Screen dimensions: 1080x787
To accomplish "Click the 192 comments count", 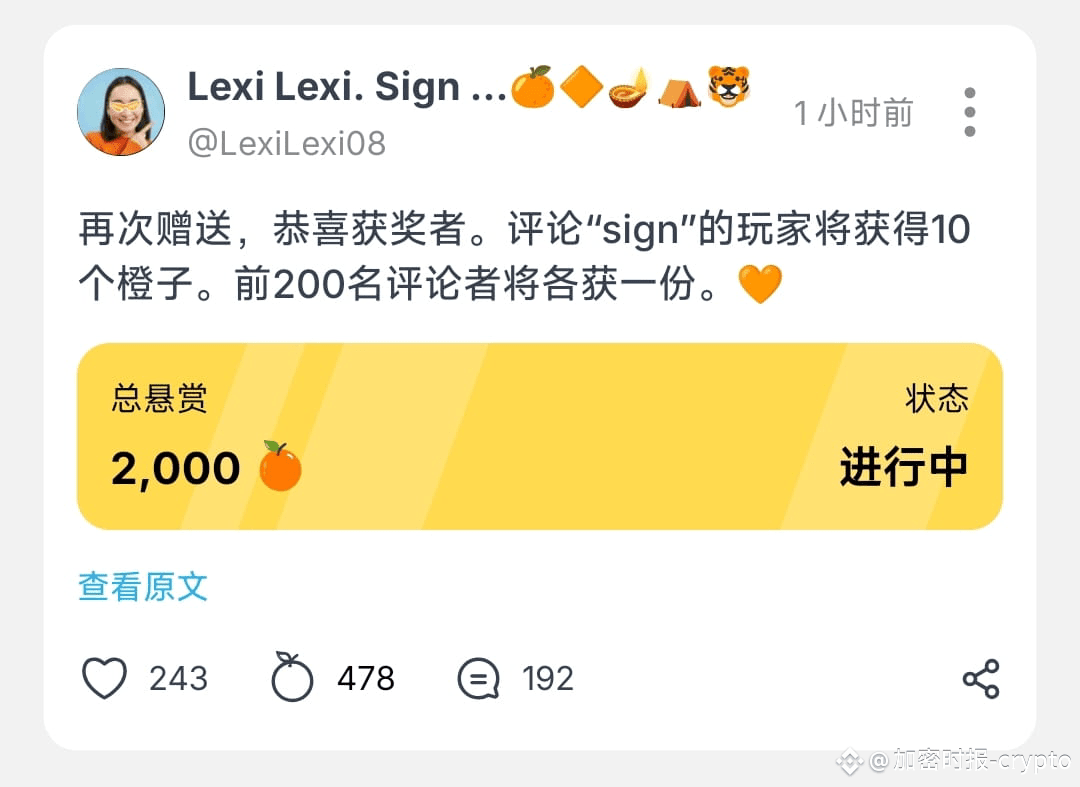I will tap(548, 679).
